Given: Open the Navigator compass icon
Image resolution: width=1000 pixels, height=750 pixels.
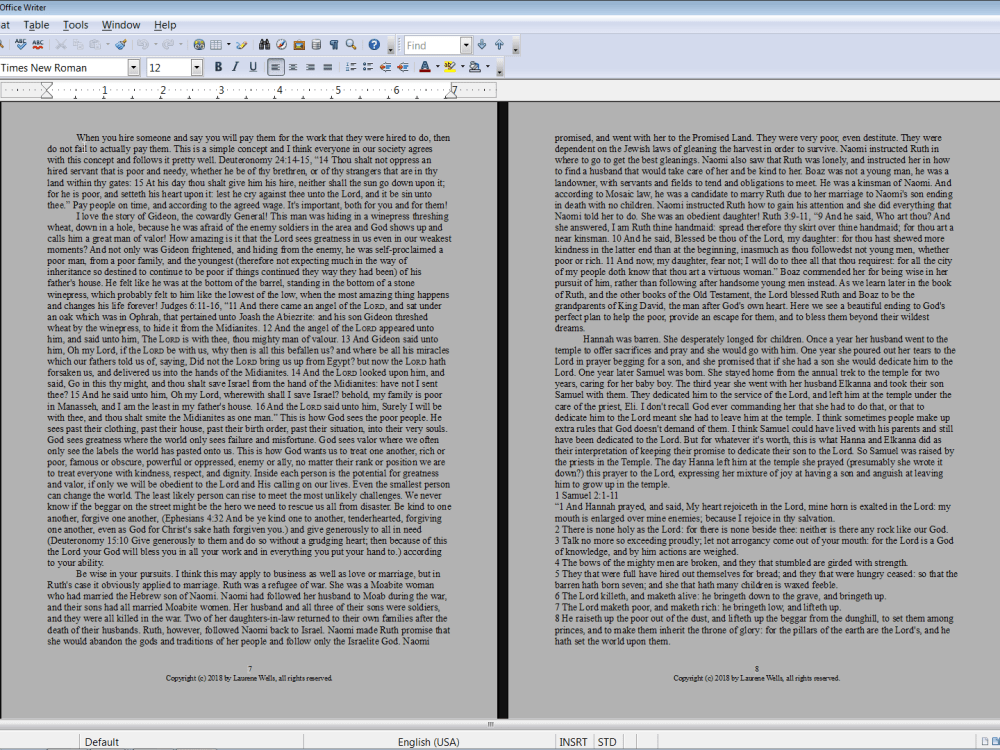Looking at the screenshot, I should coord(282,45).
